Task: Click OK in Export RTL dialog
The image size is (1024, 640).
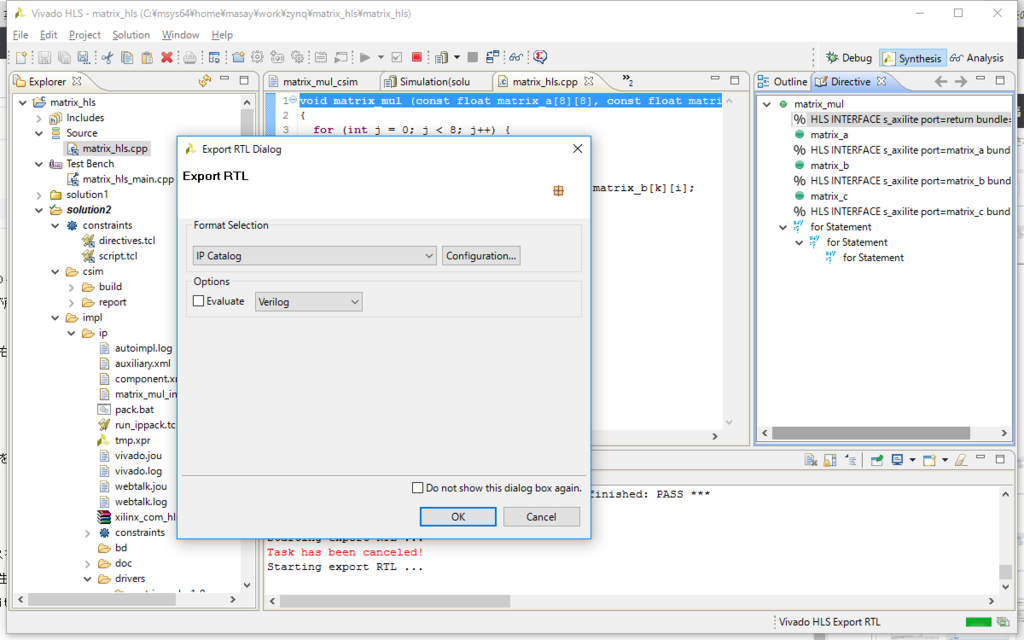Action: click(458, 517)
